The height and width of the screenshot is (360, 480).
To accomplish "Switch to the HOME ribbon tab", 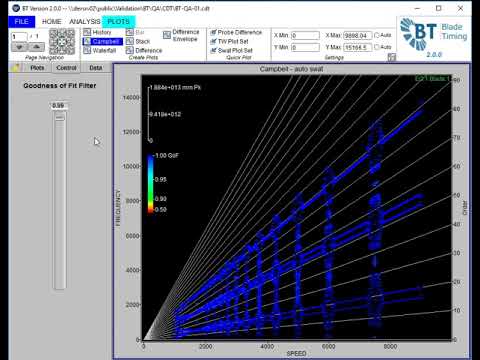I will click(52, 22).
